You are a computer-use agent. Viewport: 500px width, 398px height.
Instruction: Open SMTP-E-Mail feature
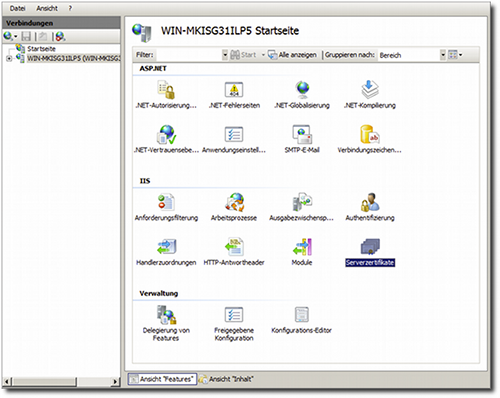click(x=302, y=139)
